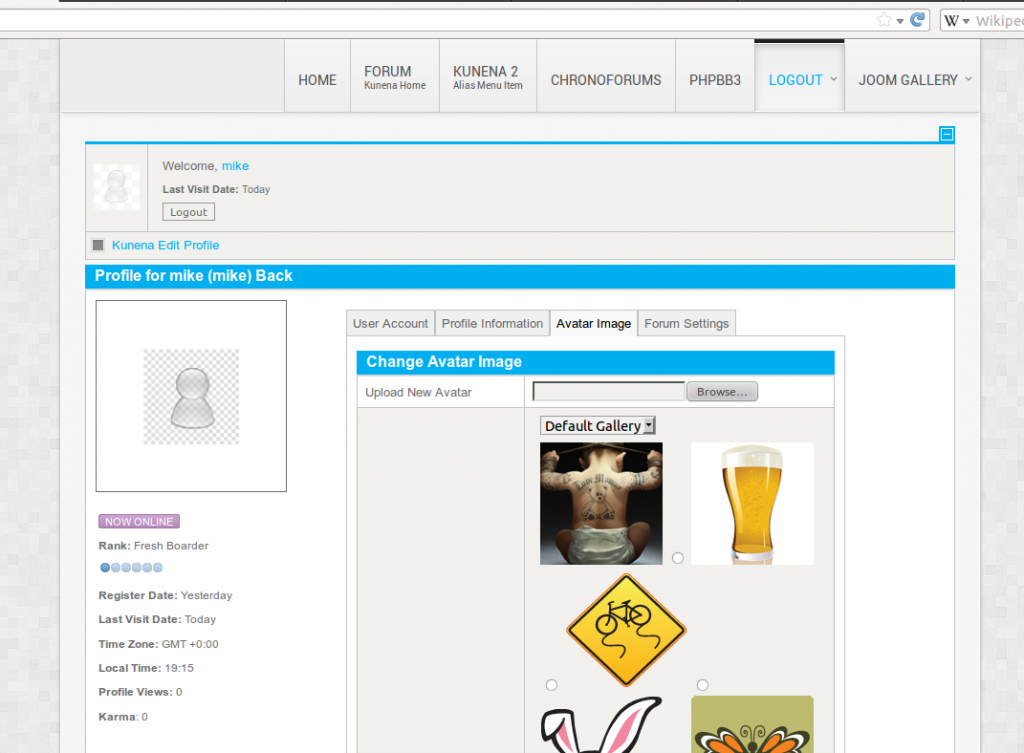
Task: Click the NOW ONLINE status badge
Action: (x=139, y=522)
